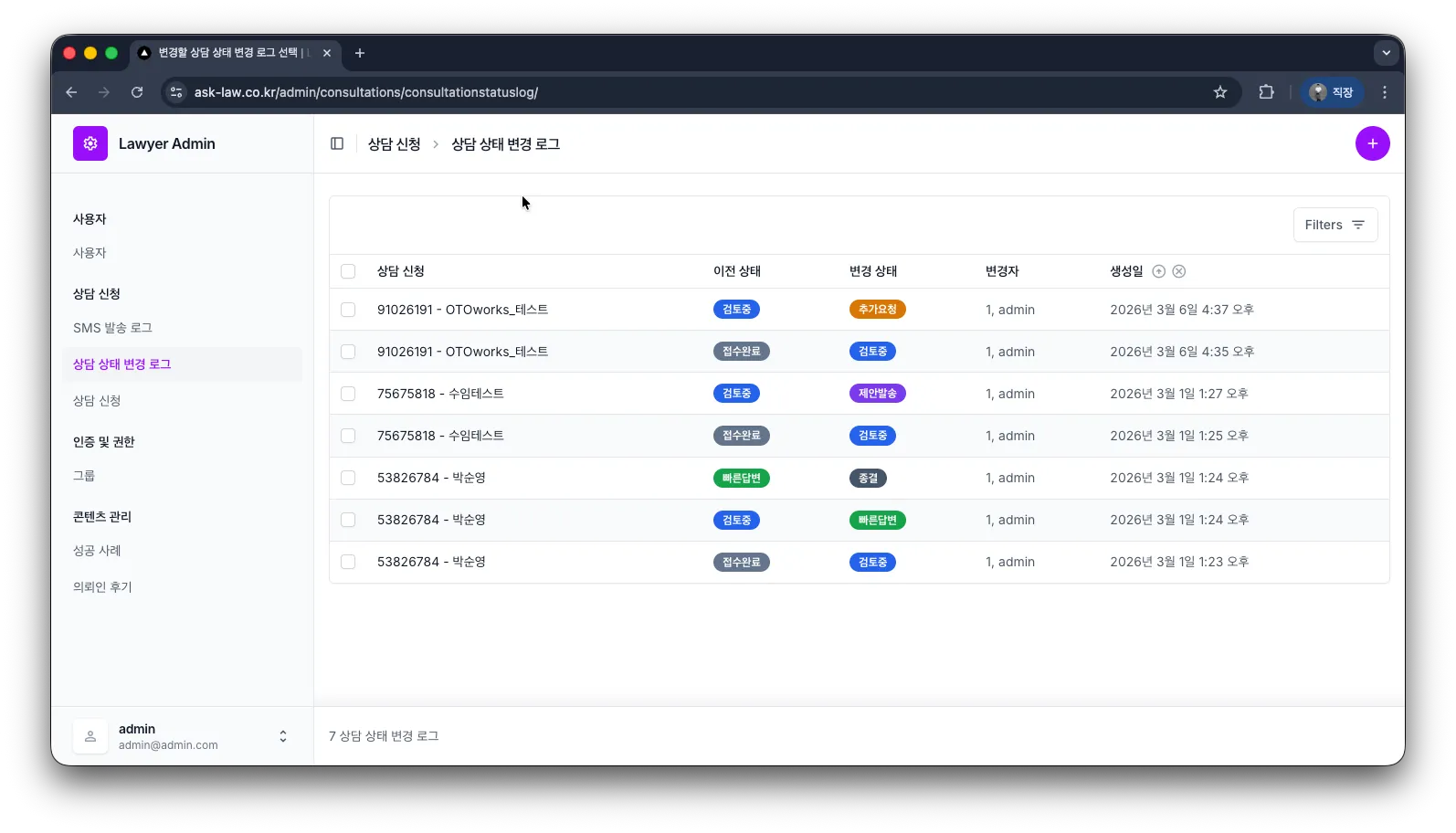Toggle the sidebar collapse icon

(337, 143)
